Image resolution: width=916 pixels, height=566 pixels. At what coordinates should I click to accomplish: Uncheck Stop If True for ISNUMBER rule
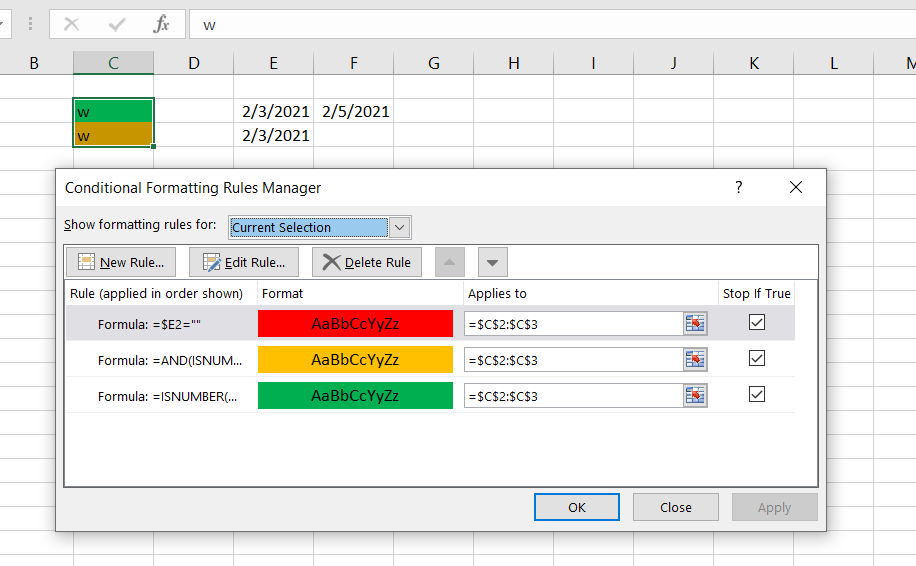(757, 395)
